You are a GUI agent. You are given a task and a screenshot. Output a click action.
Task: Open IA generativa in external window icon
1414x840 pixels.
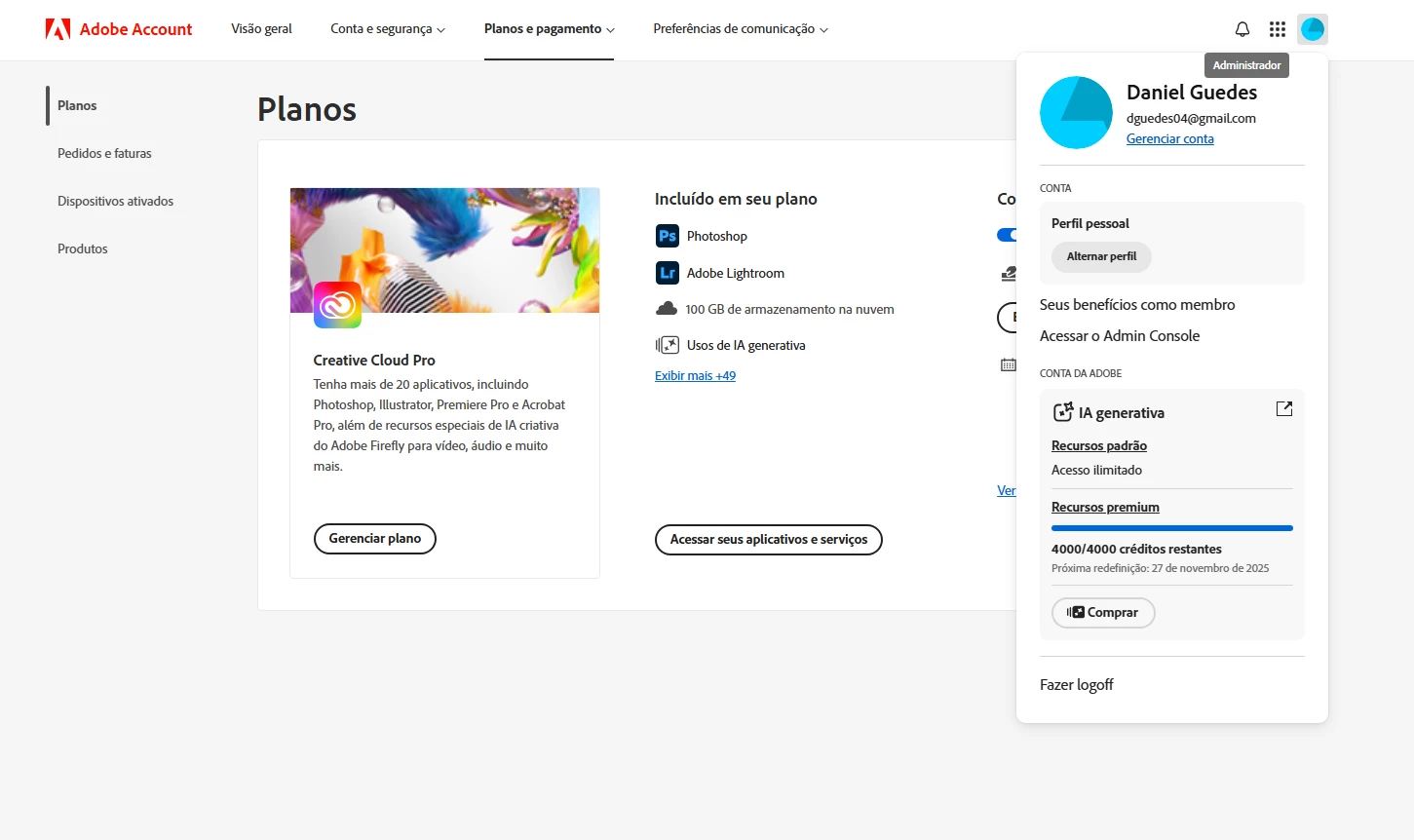(x=1284, y=409)
